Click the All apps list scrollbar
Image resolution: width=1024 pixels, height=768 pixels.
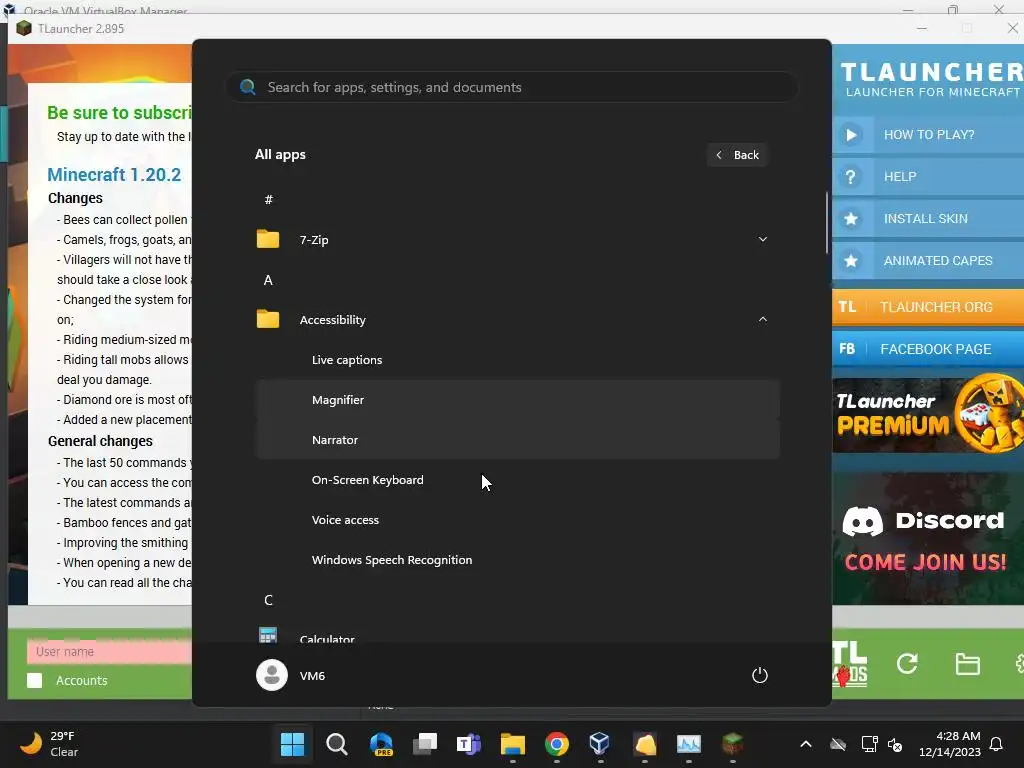click(827, 223)
